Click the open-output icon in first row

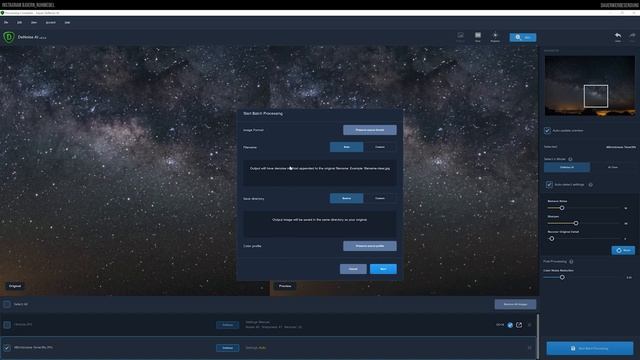coord(519,325)
